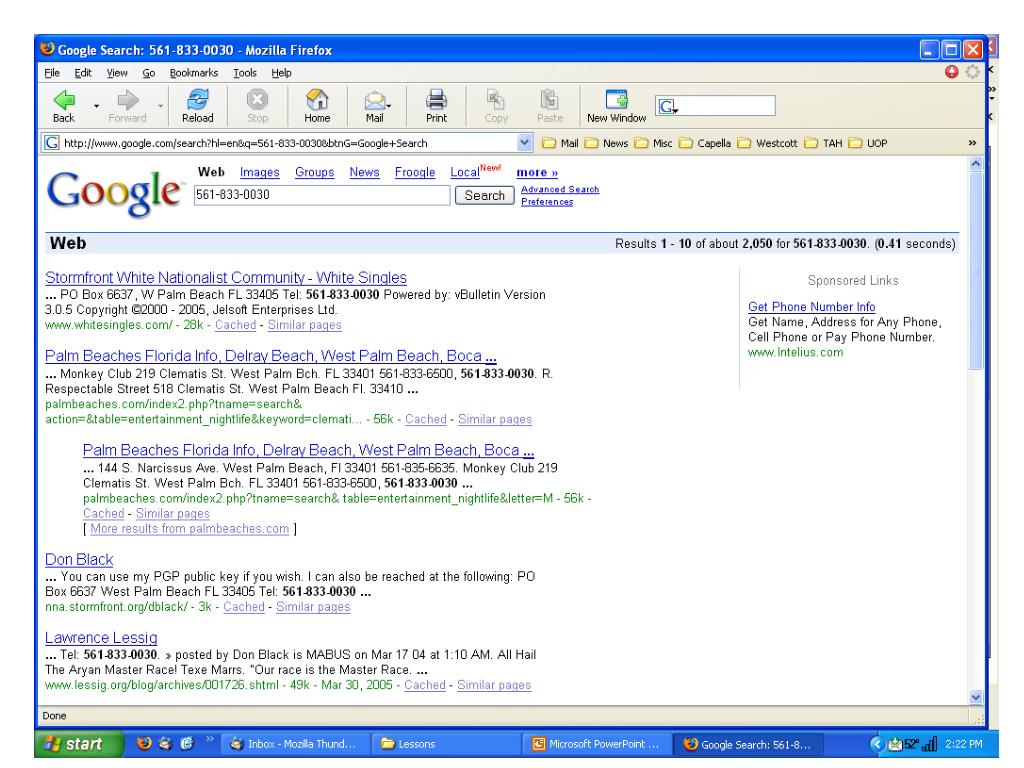
Task: Open the Bookmarks menu
Action: pos(193,72)
